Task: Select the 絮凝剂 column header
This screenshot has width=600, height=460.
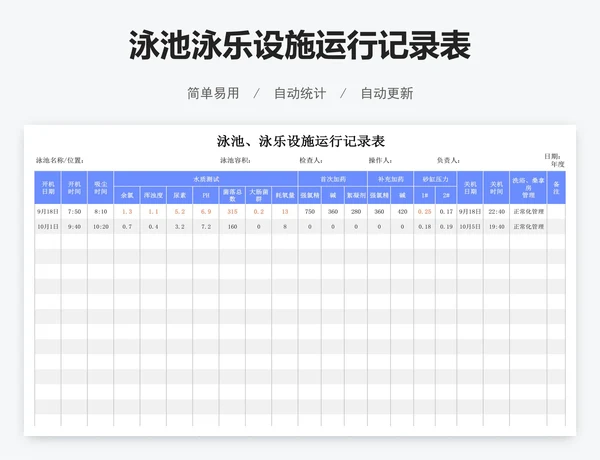Action: tap(356, 195)
